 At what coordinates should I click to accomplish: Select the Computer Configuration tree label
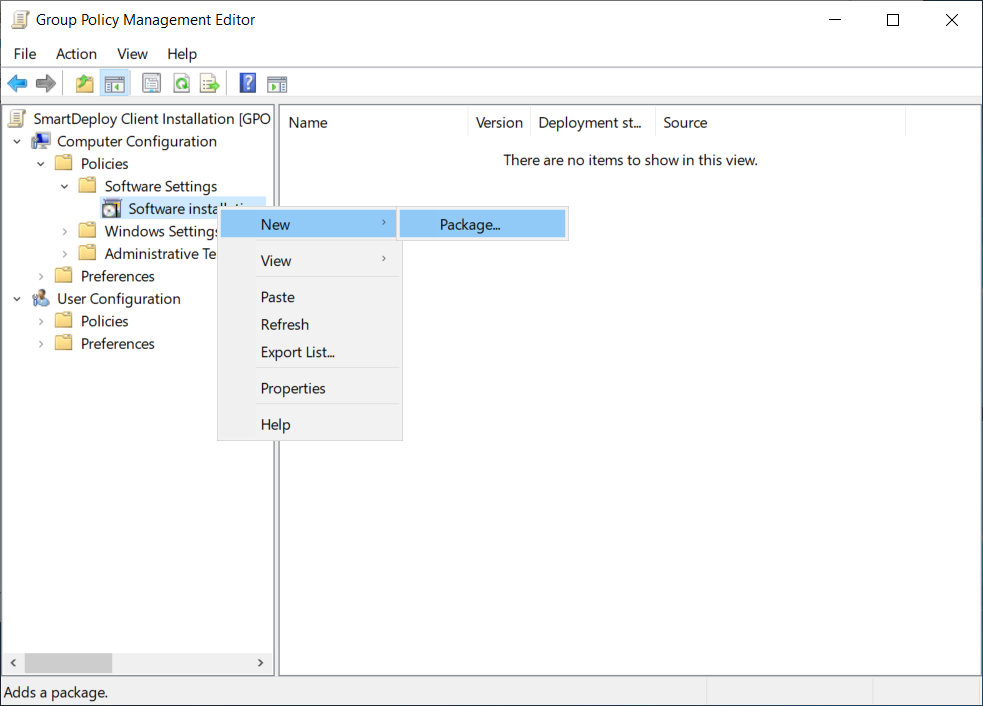tap(137, 142)
